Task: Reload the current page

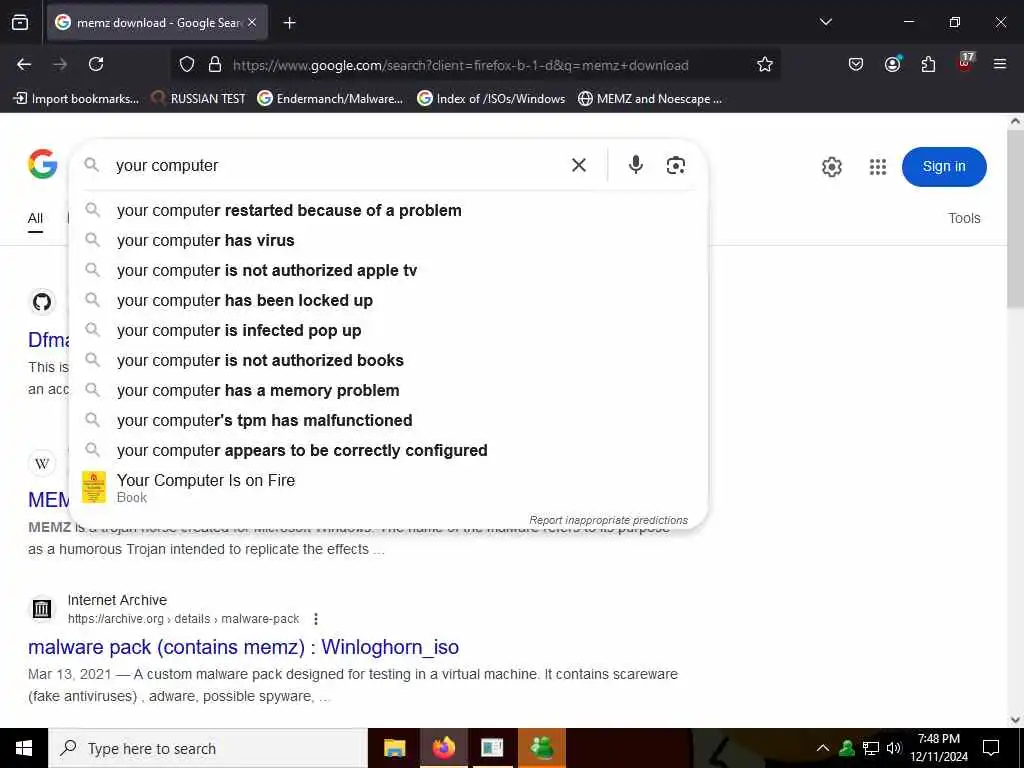Action: tap(96, 64)
